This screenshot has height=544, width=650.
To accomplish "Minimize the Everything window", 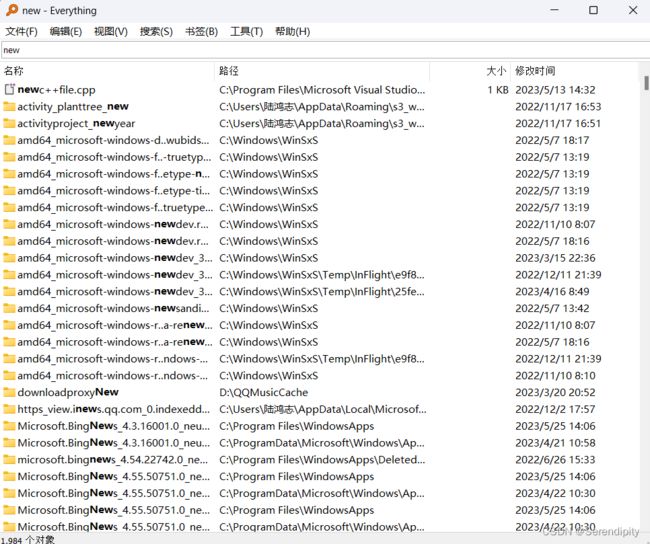I will click(x=554, y=10).
